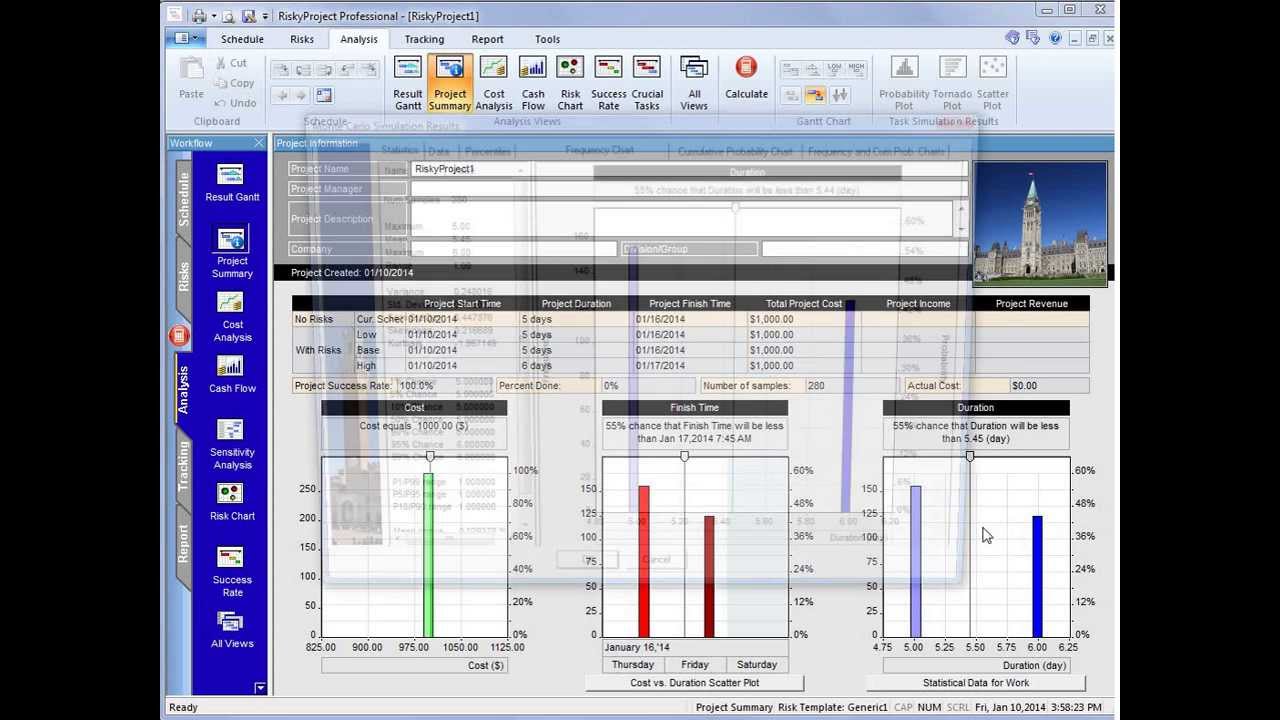Click the Parliament building project thumbnail
Viewport: 1280px width, 720px height.
pyautogui.click(x=1040, y=224)
